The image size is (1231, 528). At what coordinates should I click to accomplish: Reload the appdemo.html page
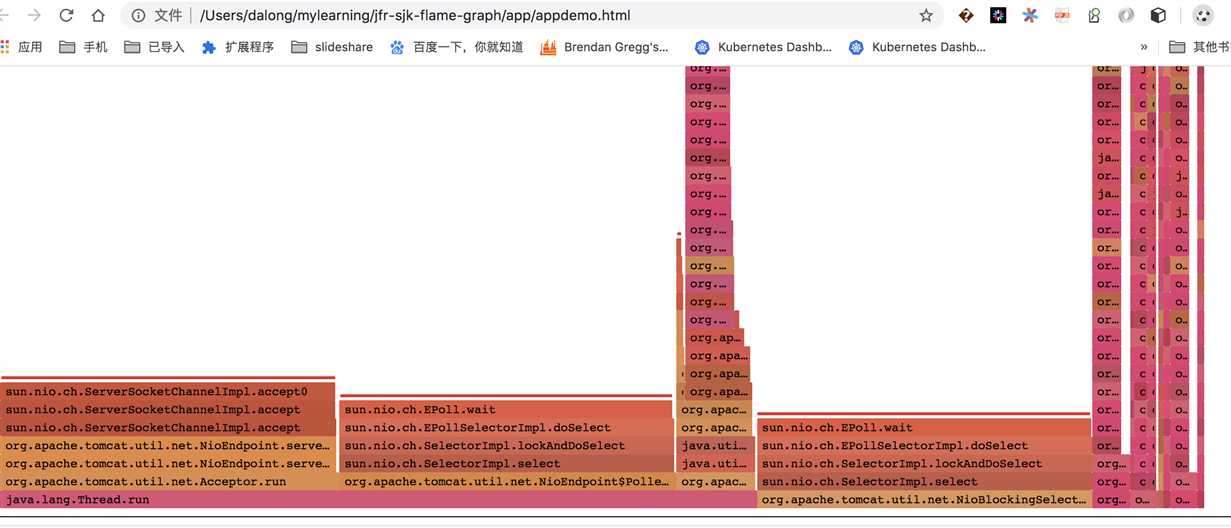66,16
